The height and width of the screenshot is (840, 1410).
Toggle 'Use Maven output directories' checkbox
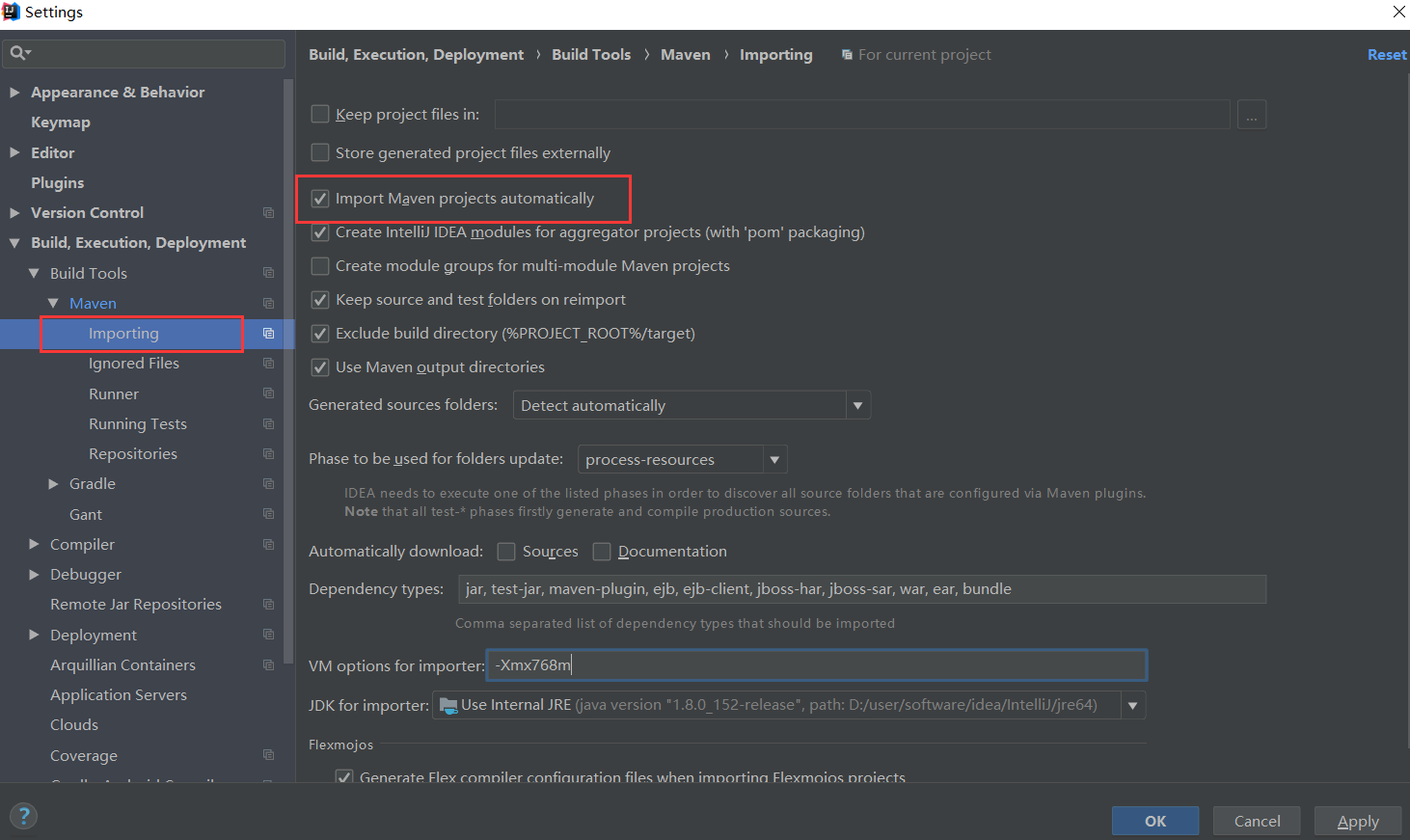[x=320, y=367]
